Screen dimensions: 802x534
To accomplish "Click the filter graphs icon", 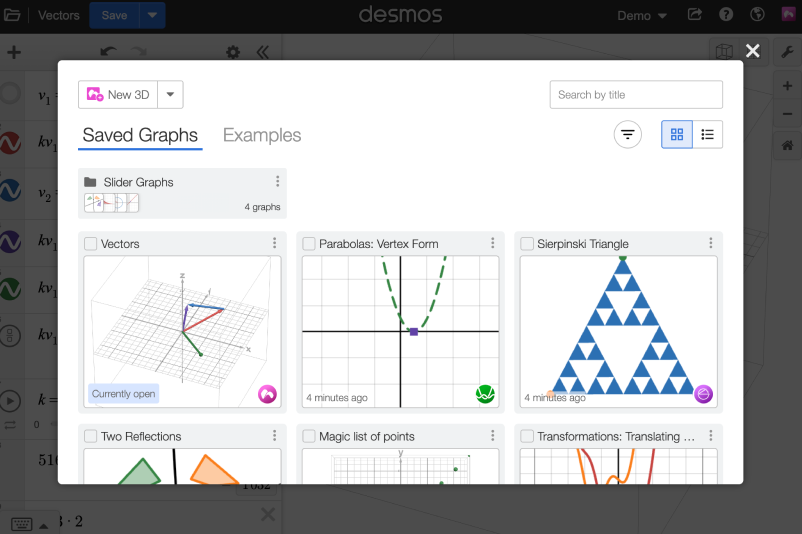I will 627,134.
